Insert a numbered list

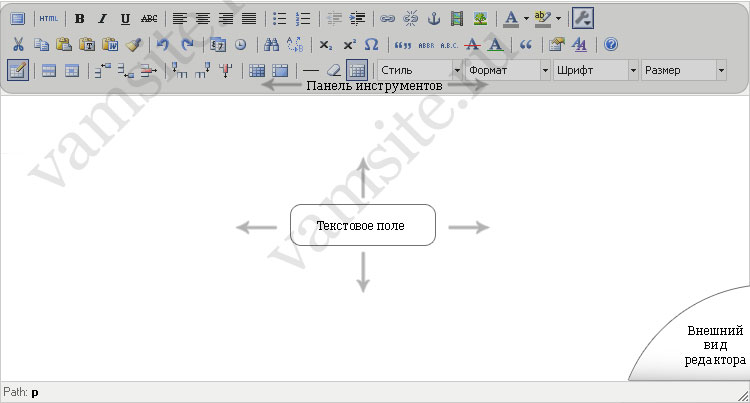tap(303, 19)
